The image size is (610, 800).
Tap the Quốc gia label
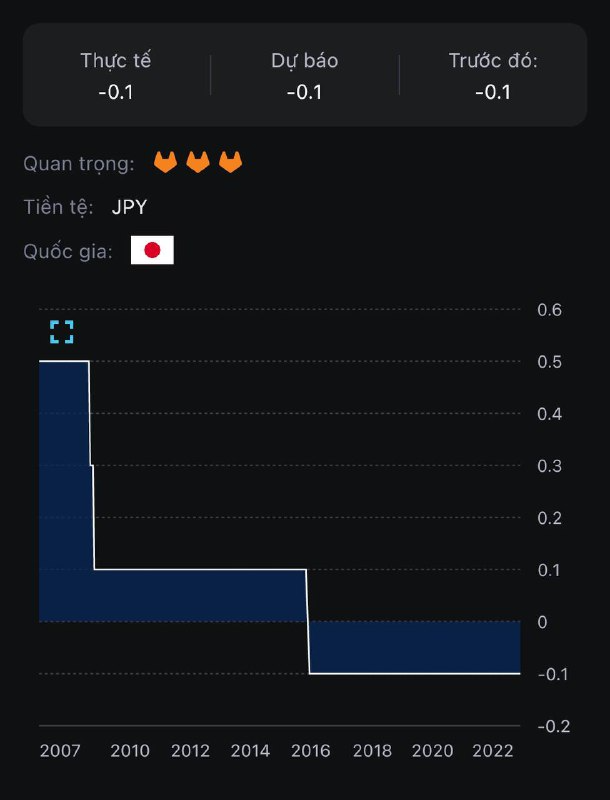68,250
